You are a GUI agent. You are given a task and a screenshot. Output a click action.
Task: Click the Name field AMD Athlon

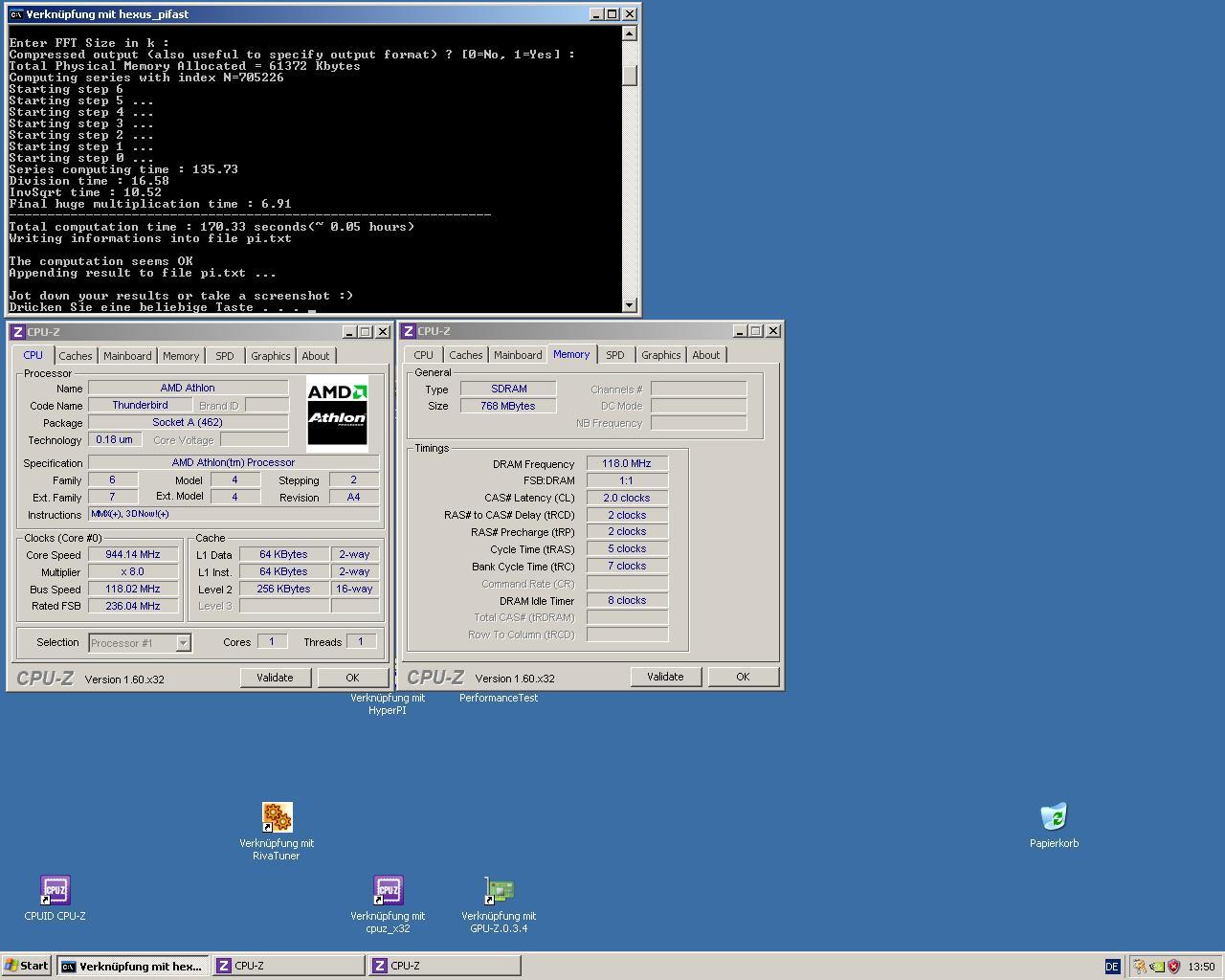[x=189, y=389]
